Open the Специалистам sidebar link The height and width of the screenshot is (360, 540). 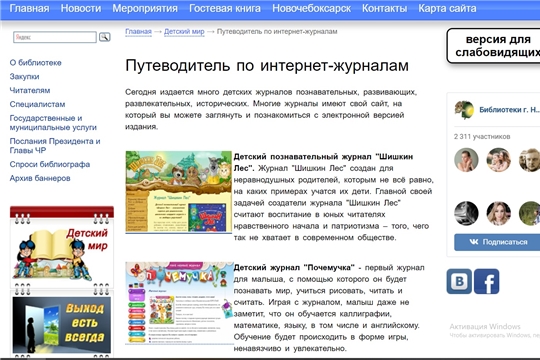coord(37,104)
